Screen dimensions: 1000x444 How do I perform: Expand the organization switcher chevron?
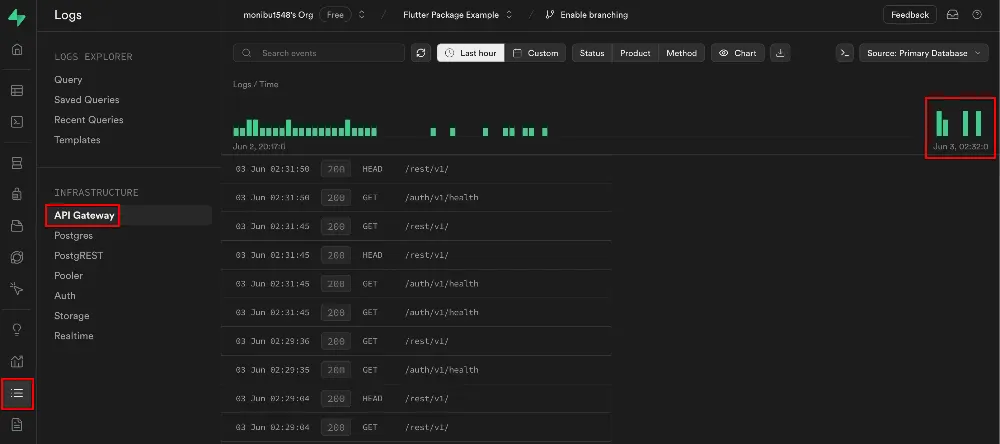(x=362, y=15)
